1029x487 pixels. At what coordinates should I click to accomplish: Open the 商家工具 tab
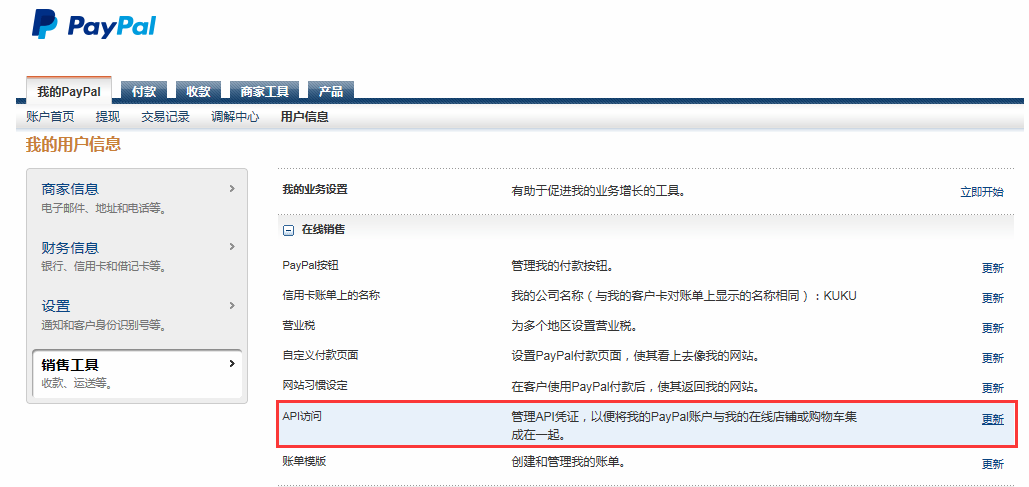click(264, 91)
